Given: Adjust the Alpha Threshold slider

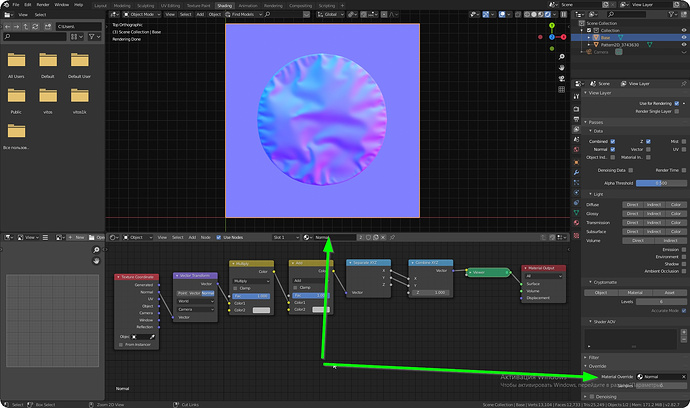Looking at the screenshot, I should coord(661,183).
